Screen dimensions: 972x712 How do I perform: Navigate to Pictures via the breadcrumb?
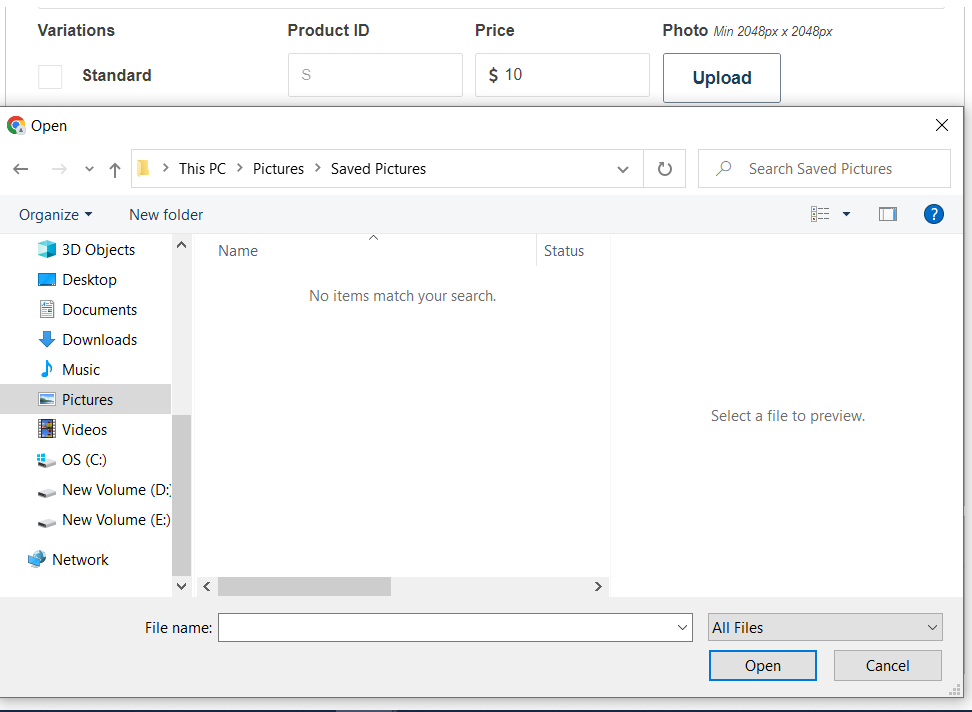pyautogui.click(x=278, y=168)
